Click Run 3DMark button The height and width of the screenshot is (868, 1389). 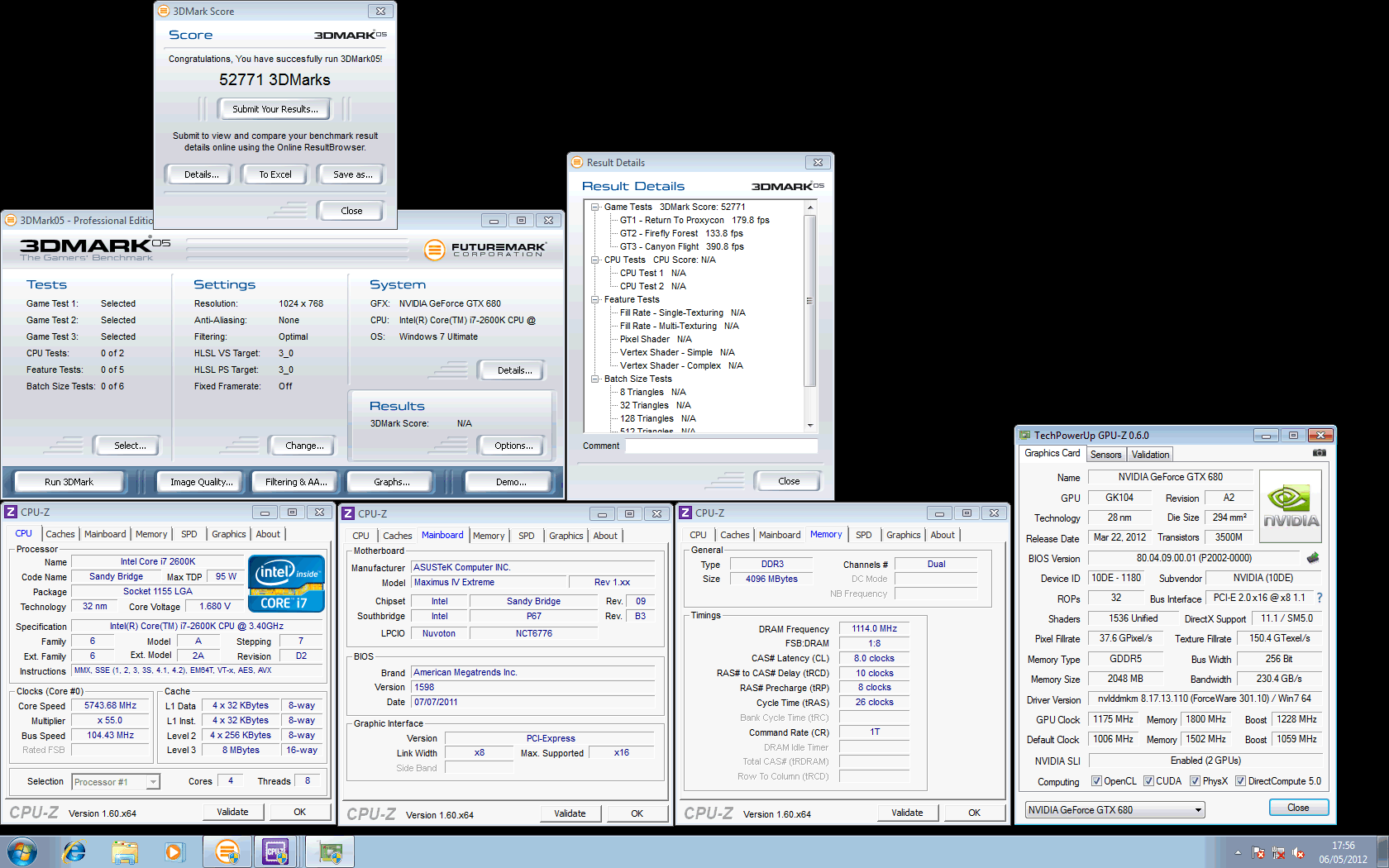tap(69, 482)
